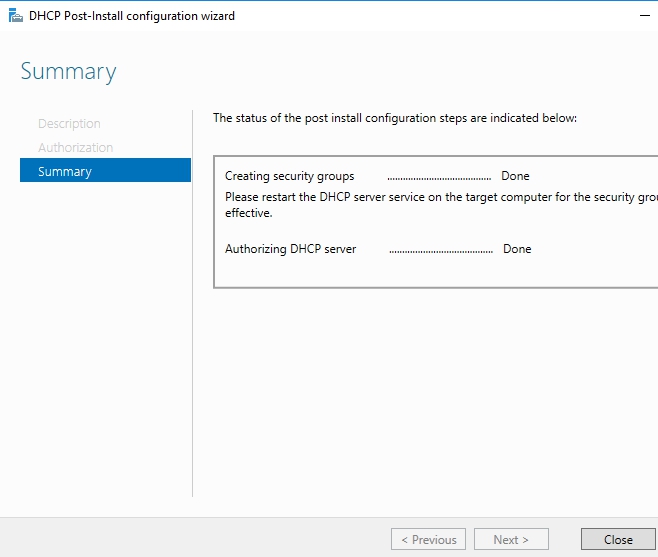Open the Authorization step in sidebar
This screenshot has width=658, height=557.
[x=75, y=148]
